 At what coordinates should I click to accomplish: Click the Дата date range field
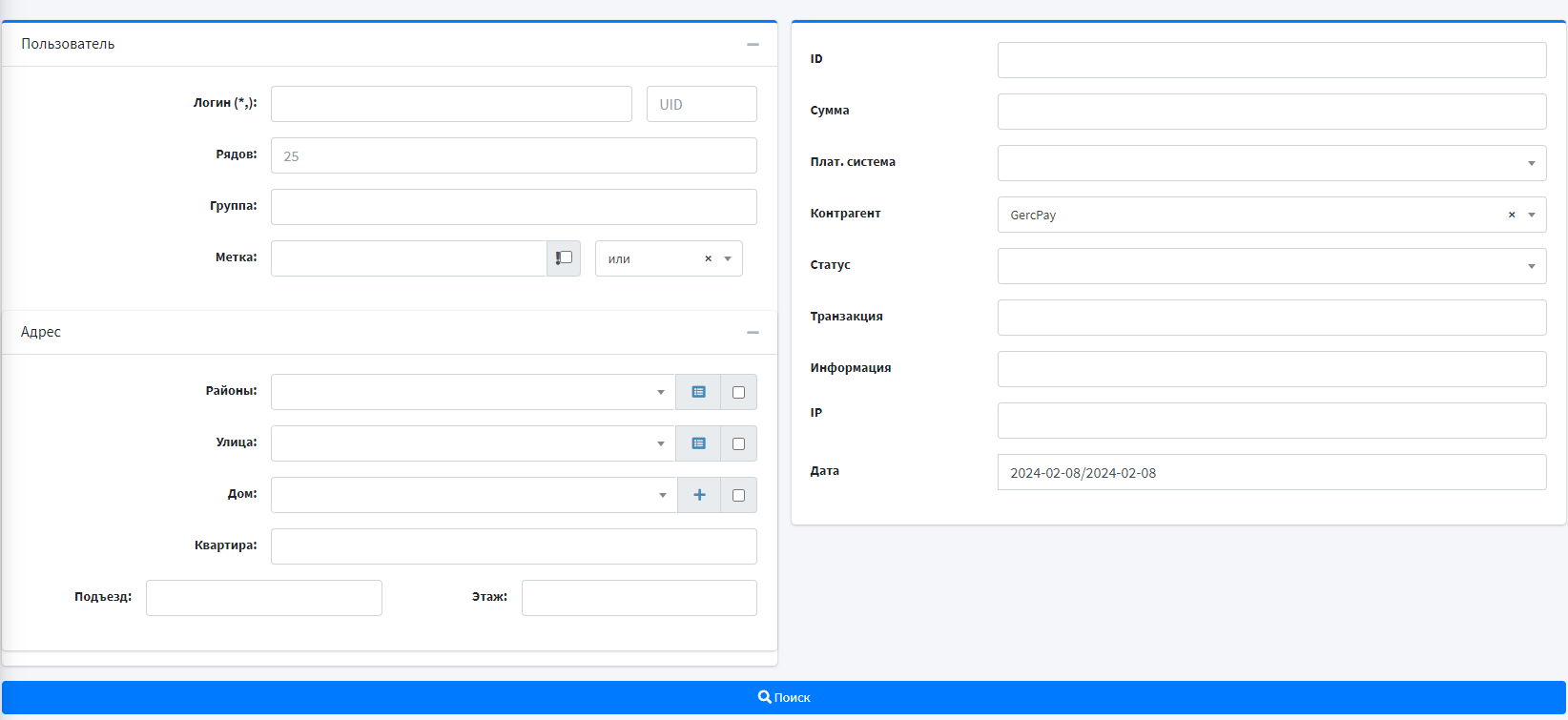pyautogui.click(x=1270, y=472)
